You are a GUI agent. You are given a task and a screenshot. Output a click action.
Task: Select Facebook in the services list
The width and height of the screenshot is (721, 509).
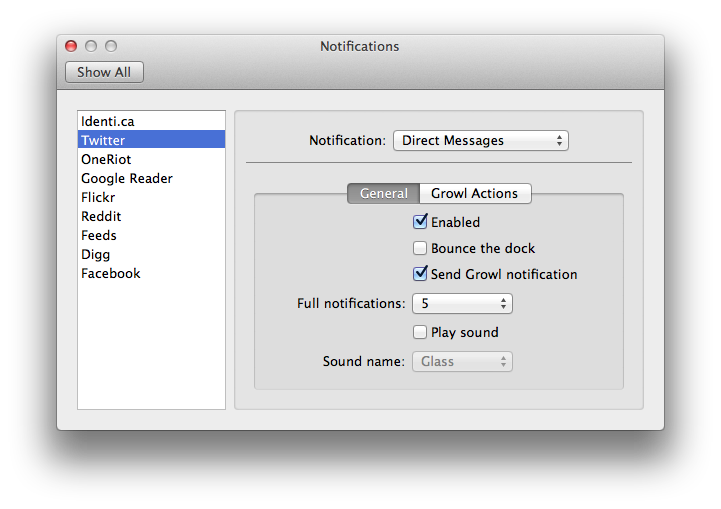111,273
